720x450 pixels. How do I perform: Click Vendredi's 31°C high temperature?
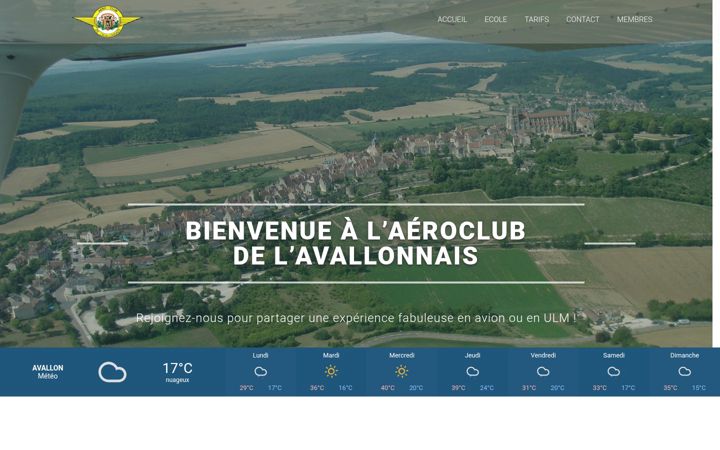click(x=529, y=388)
